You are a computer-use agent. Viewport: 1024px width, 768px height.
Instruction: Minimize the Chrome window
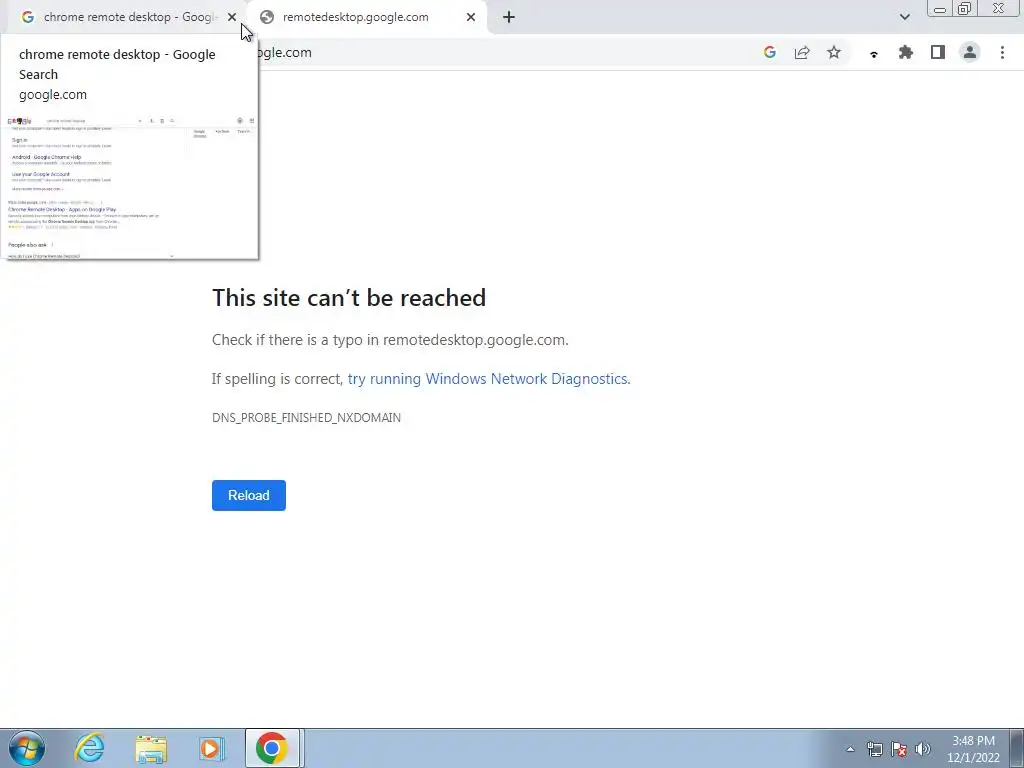940,8
